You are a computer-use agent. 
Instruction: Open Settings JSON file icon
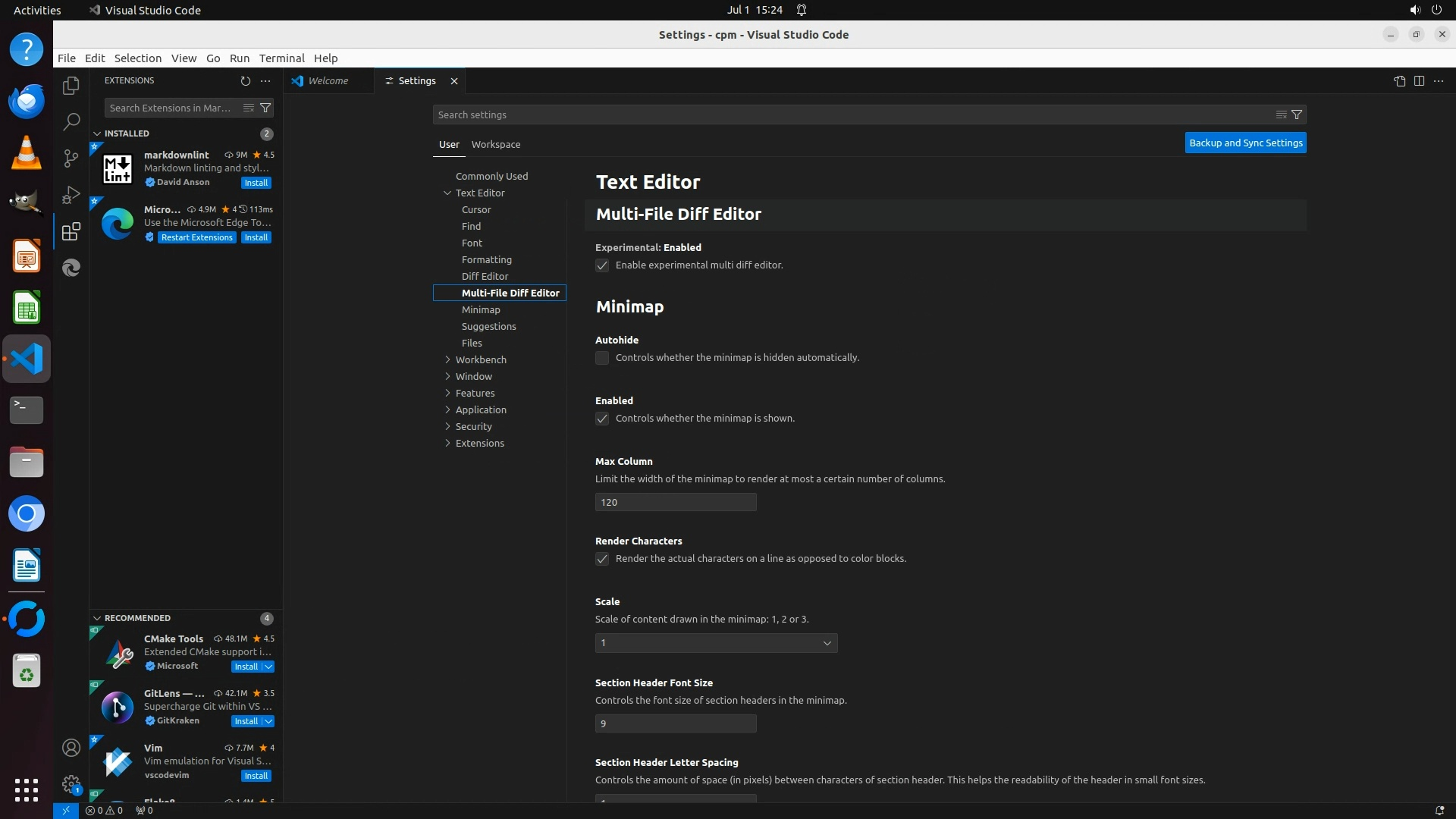click(1399, 81)
